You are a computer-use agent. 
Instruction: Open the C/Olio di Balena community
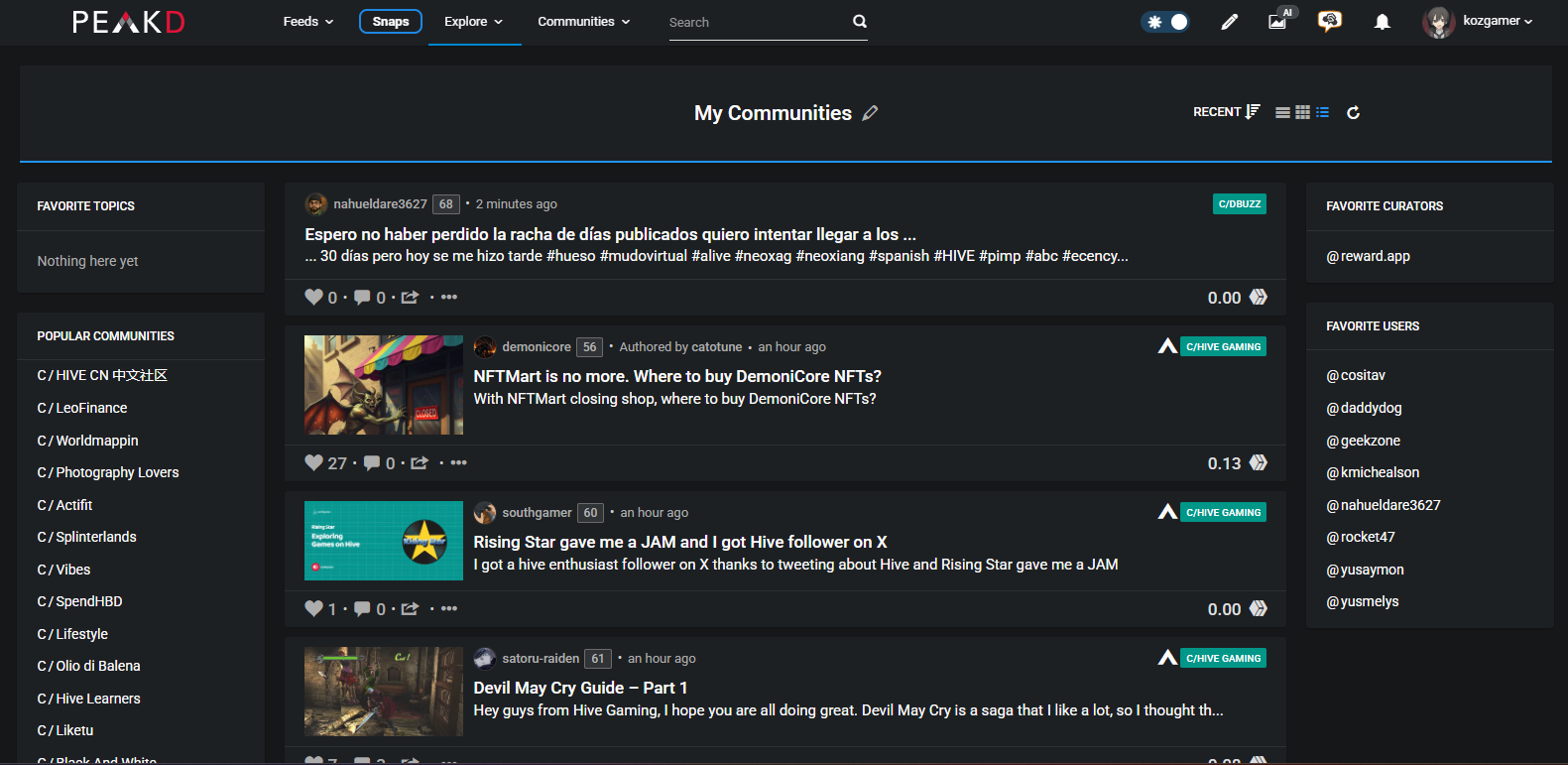pos(88,666)
